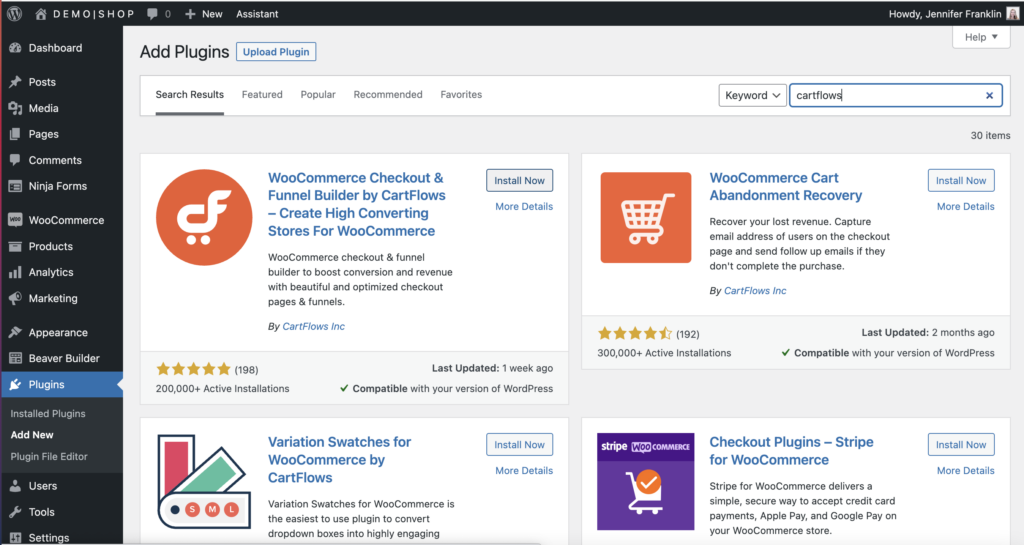Click the Media icon in sidebar
Image resolution: width=1024 pixels, height=545 pixels.
(x=15, y=108)
